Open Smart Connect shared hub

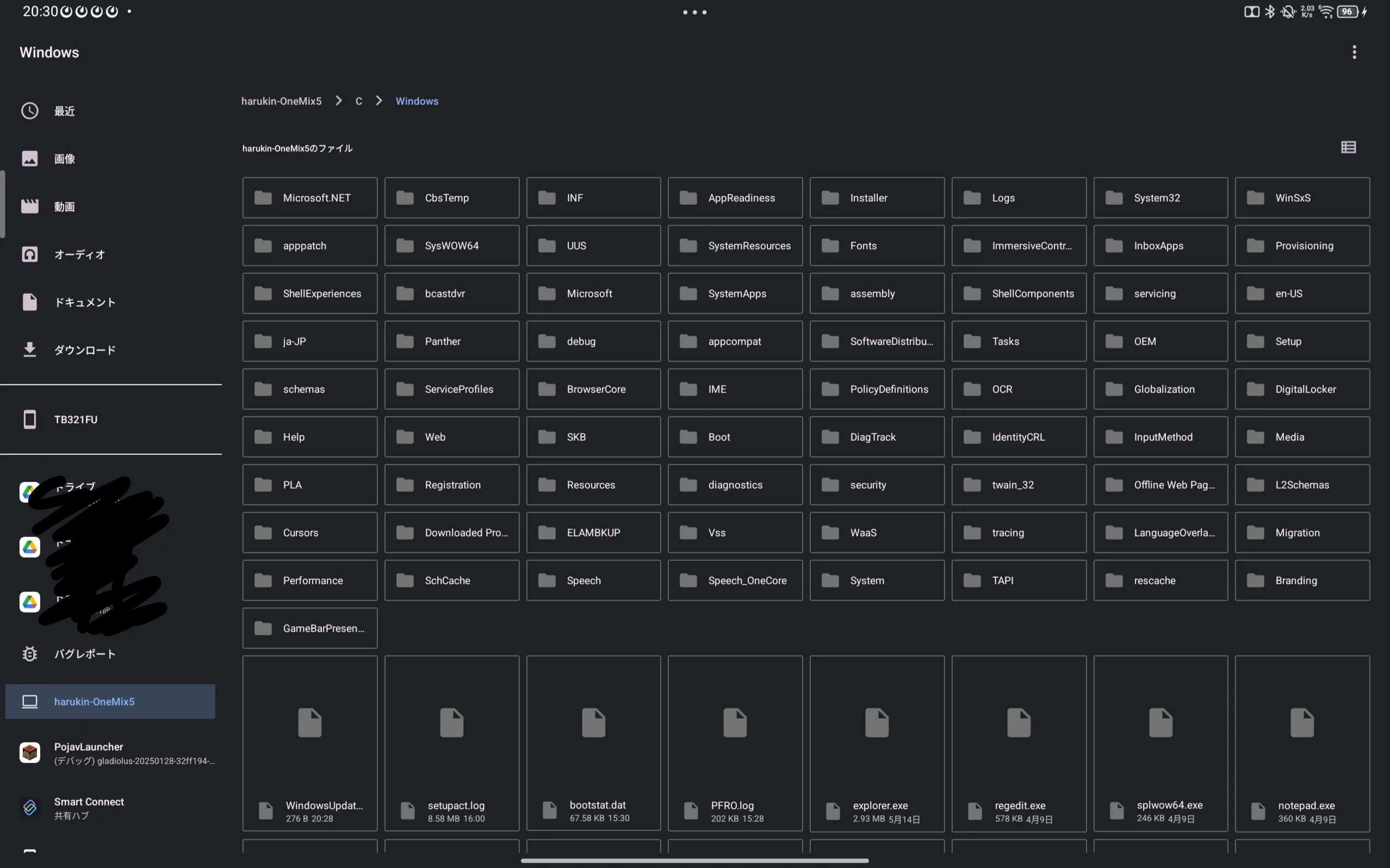[x=89, y=808]
